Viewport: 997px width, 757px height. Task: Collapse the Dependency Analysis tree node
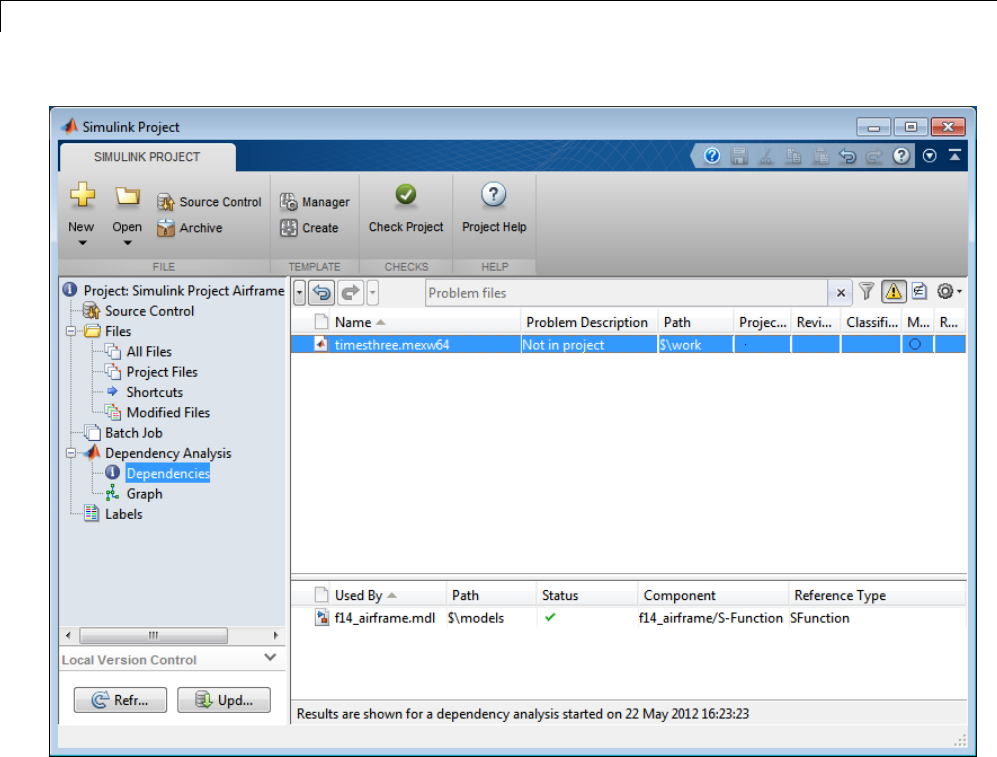coord(71,453)
